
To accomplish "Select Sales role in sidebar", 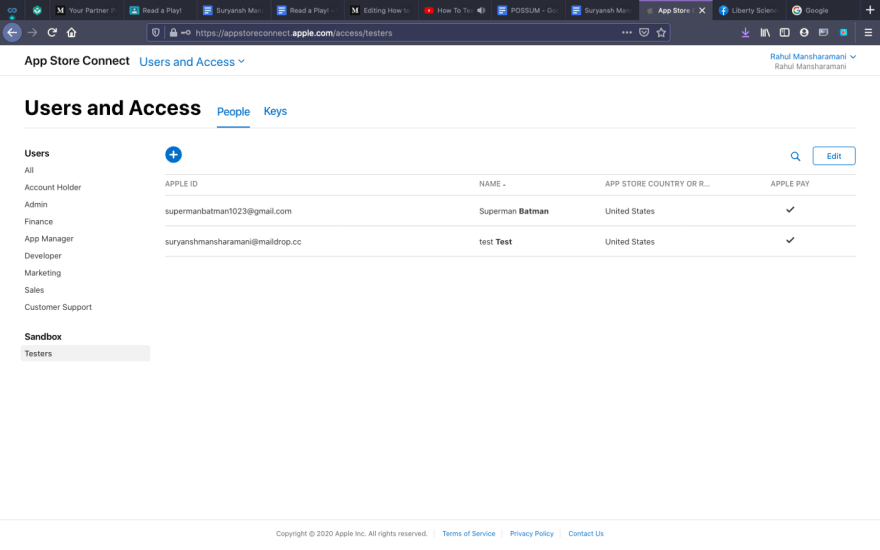I will [x=34, y=290].
